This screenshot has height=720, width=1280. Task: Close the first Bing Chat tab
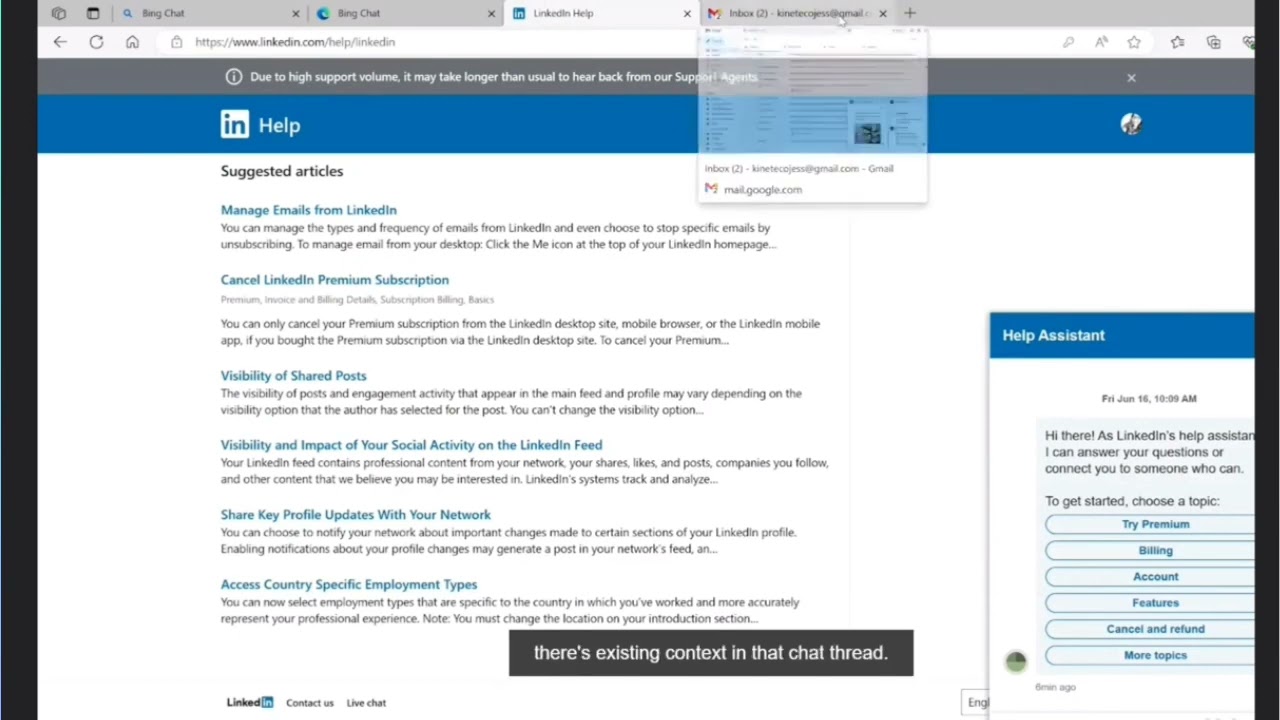pos(295,14)
